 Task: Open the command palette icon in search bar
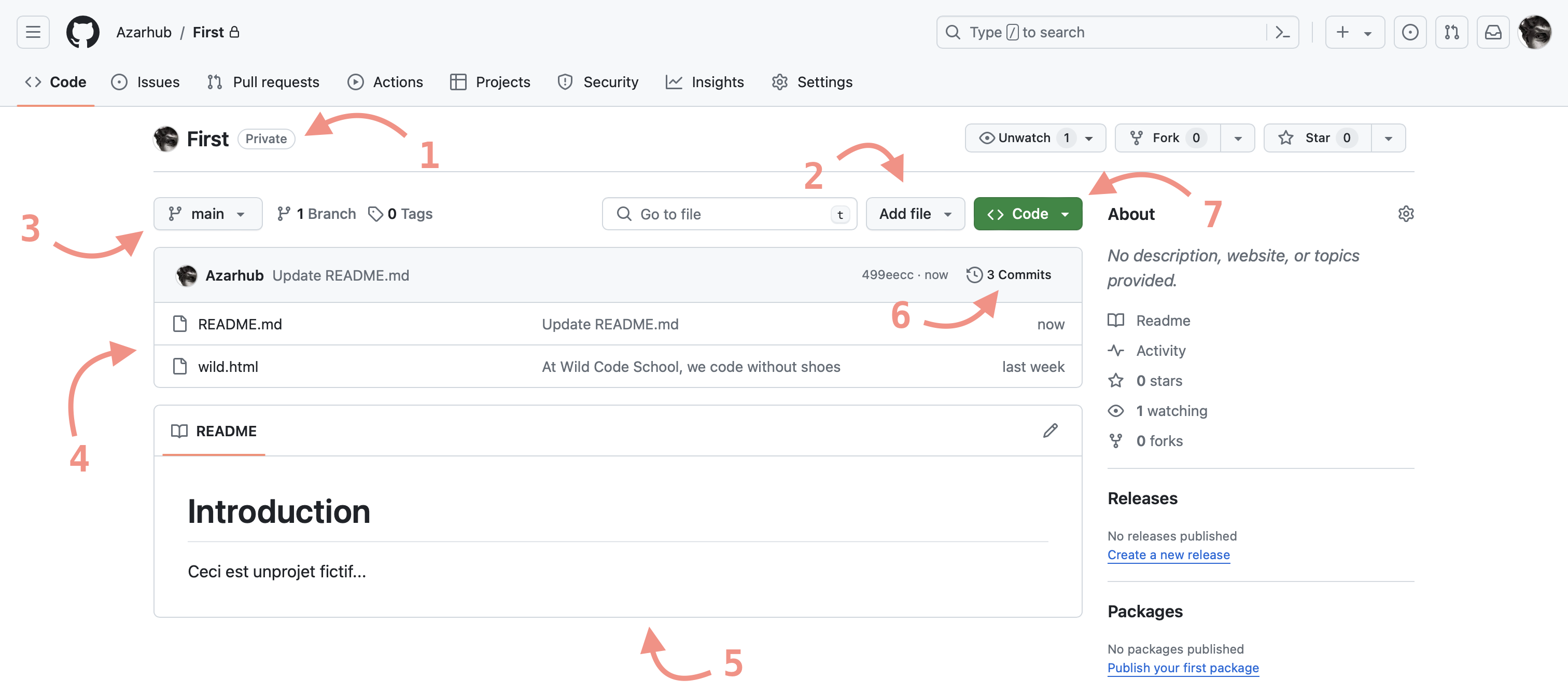click(x=1282, y=32)
